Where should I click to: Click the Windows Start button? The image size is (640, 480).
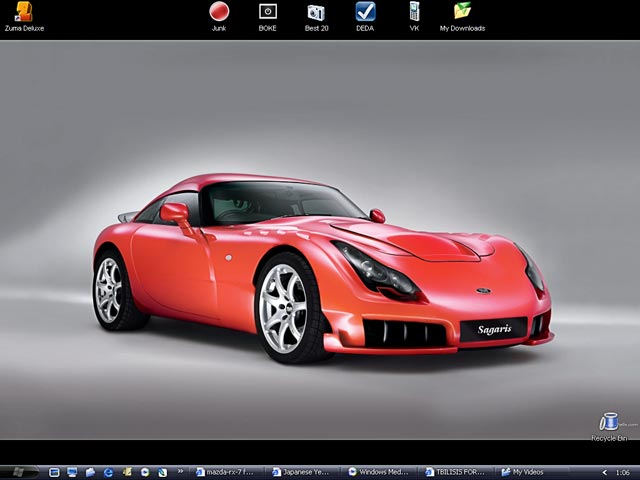tap(20, 472)
